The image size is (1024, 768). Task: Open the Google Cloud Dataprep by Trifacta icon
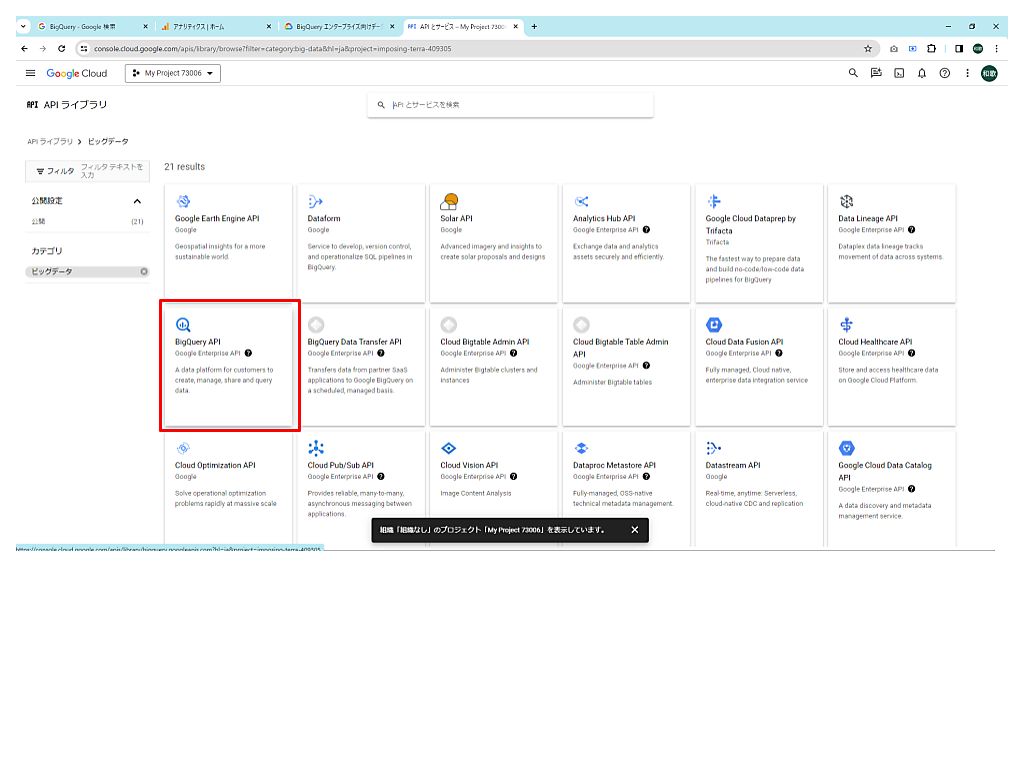point(714,201)
